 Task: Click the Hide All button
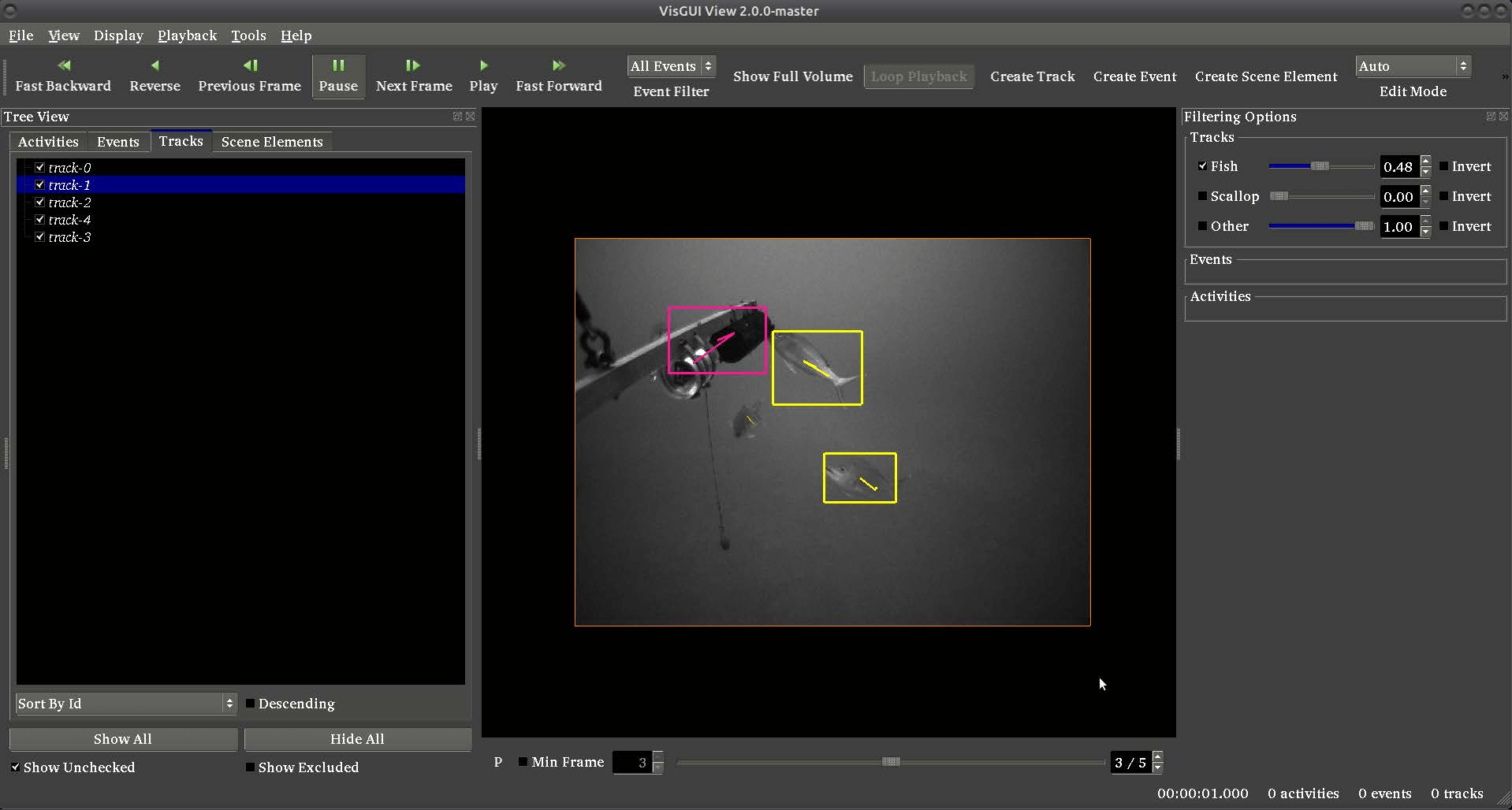(356, 739)
